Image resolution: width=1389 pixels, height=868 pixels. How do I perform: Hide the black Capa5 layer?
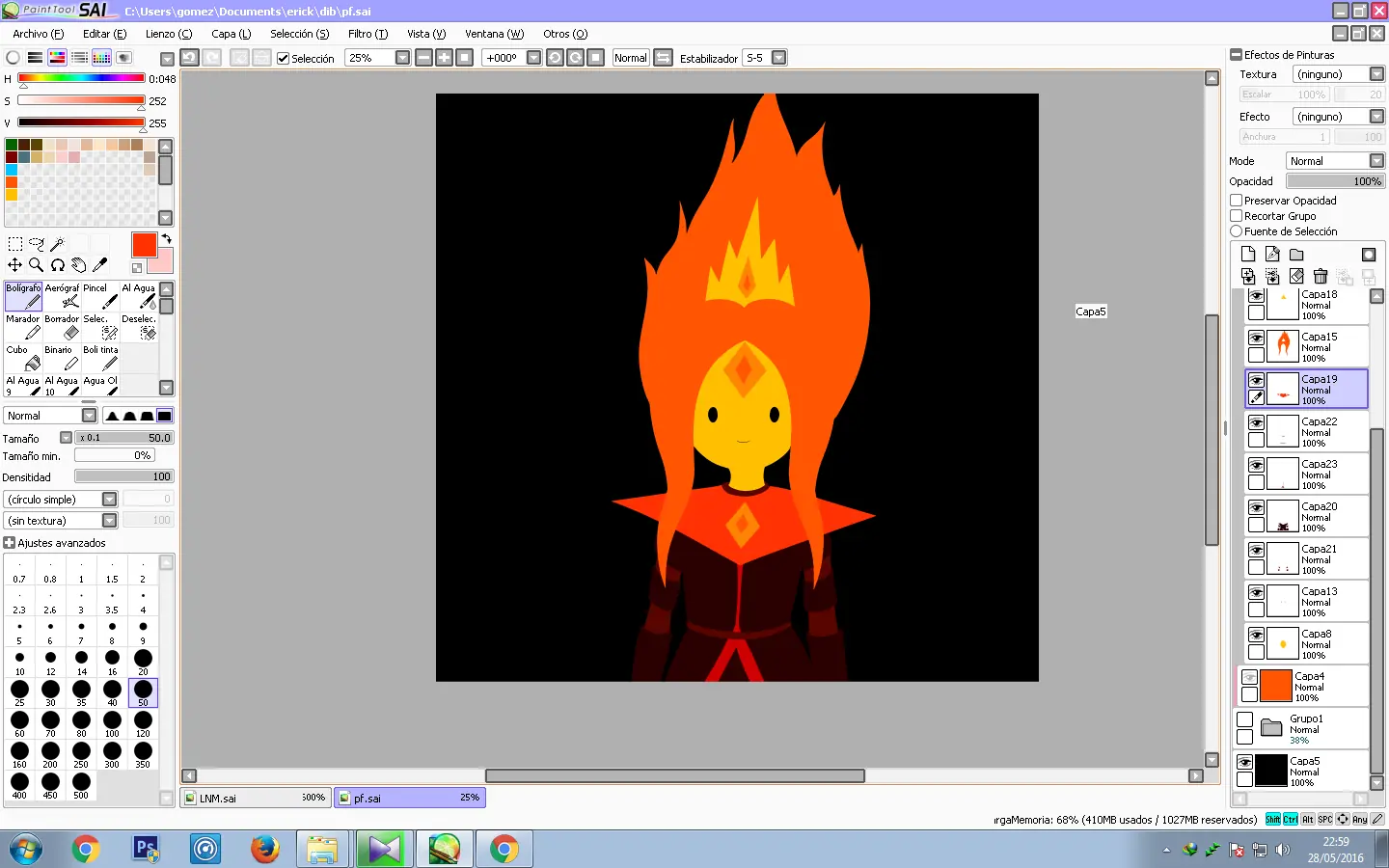1245,763
